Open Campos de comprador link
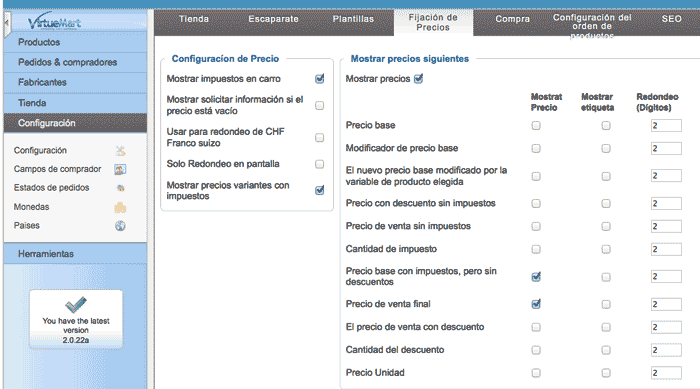Image resolution: width=700 pixels, height=389 pixels. 58,169
